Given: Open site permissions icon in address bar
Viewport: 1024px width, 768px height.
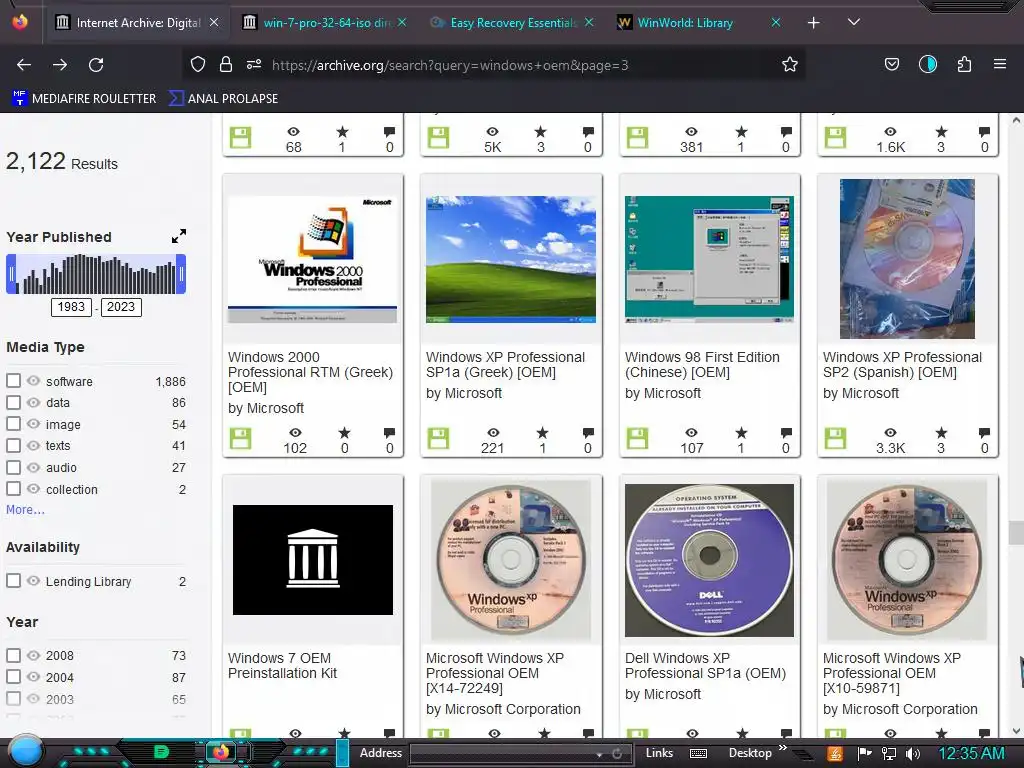Looking at the screenshot, I should [254, 64].
